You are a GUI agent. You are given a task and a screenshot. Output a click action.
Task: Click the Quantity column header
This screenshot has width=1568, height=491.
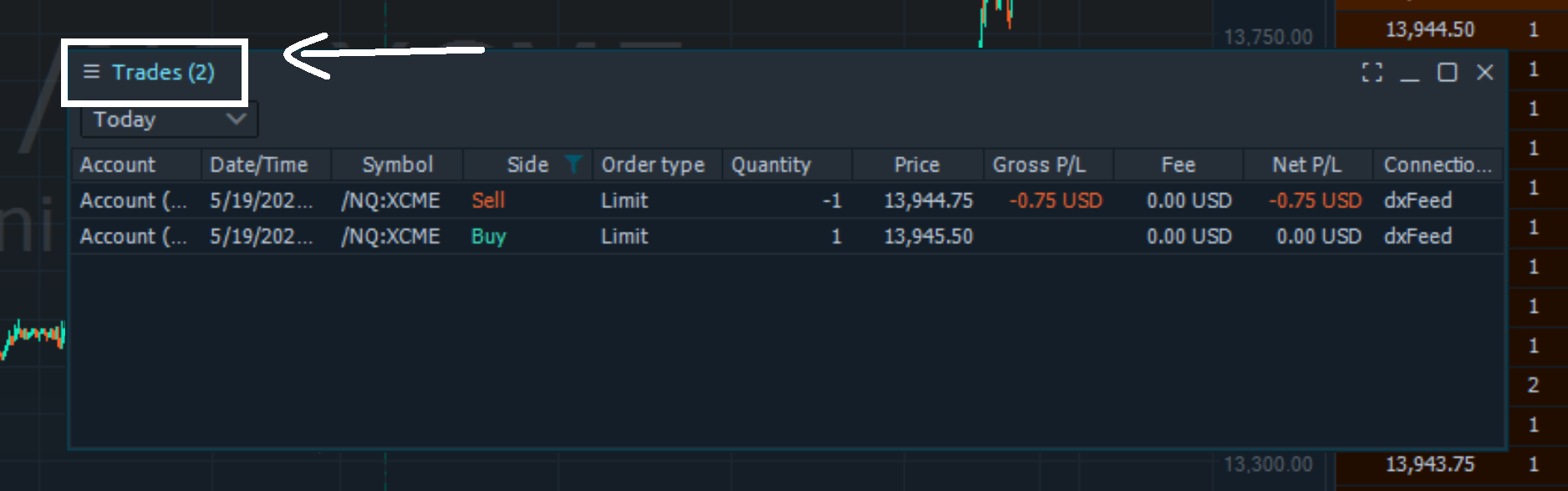click(771, 165)
